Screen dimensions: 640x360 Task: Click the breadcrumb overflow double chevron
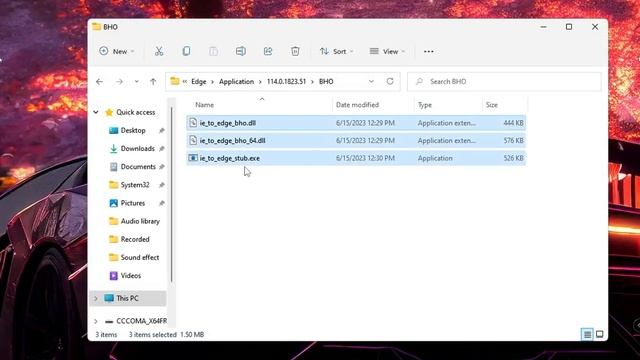pos(184,82)
